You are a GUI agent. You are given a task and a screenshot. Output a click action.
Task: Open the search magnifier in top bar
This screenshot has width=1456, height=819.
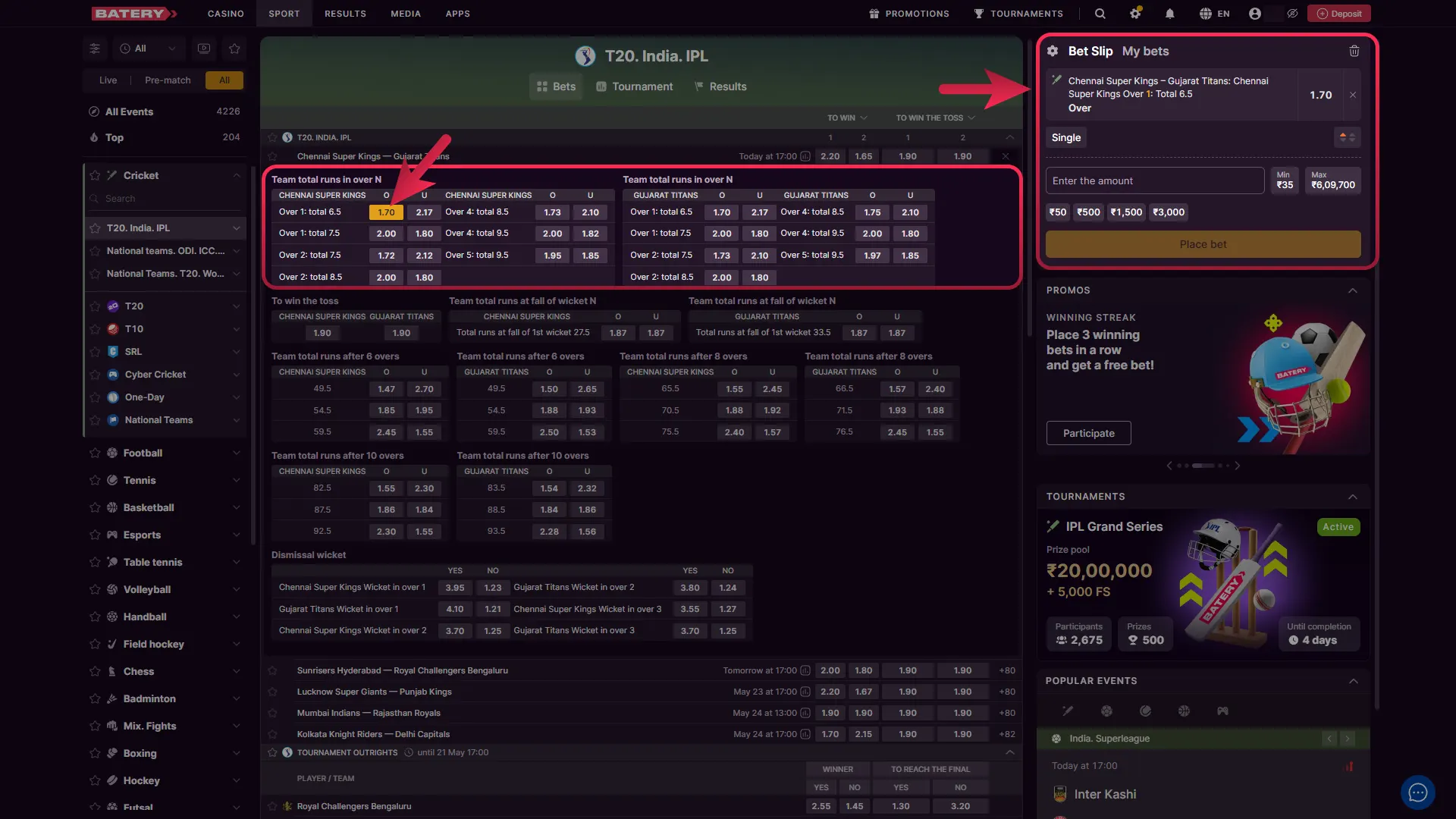click(x=1100, y=14)
